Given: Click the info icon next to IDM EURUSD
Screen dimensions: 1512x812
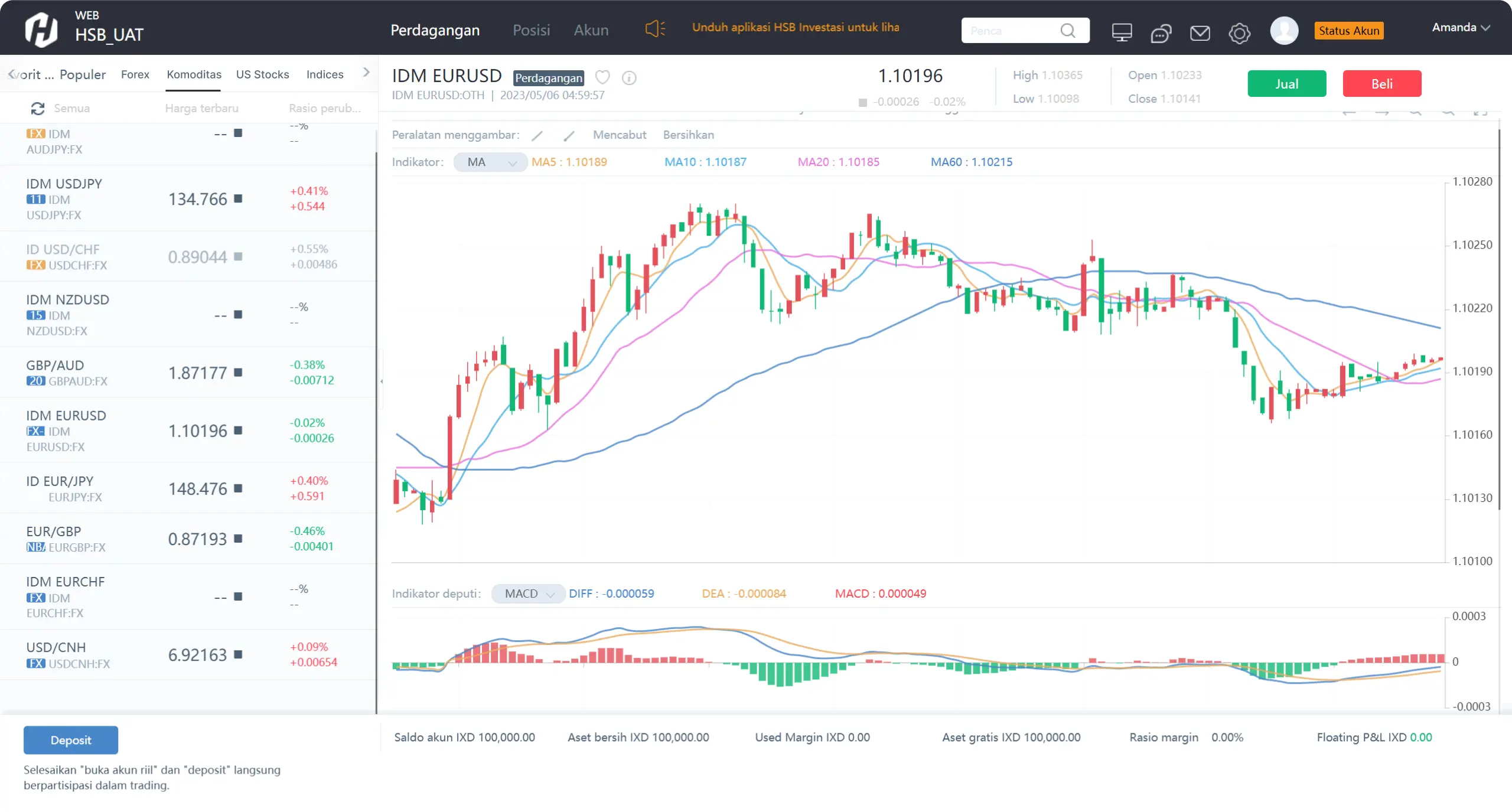Looking at the screenshot, I should pyautogui.click(x=629, y=77).
